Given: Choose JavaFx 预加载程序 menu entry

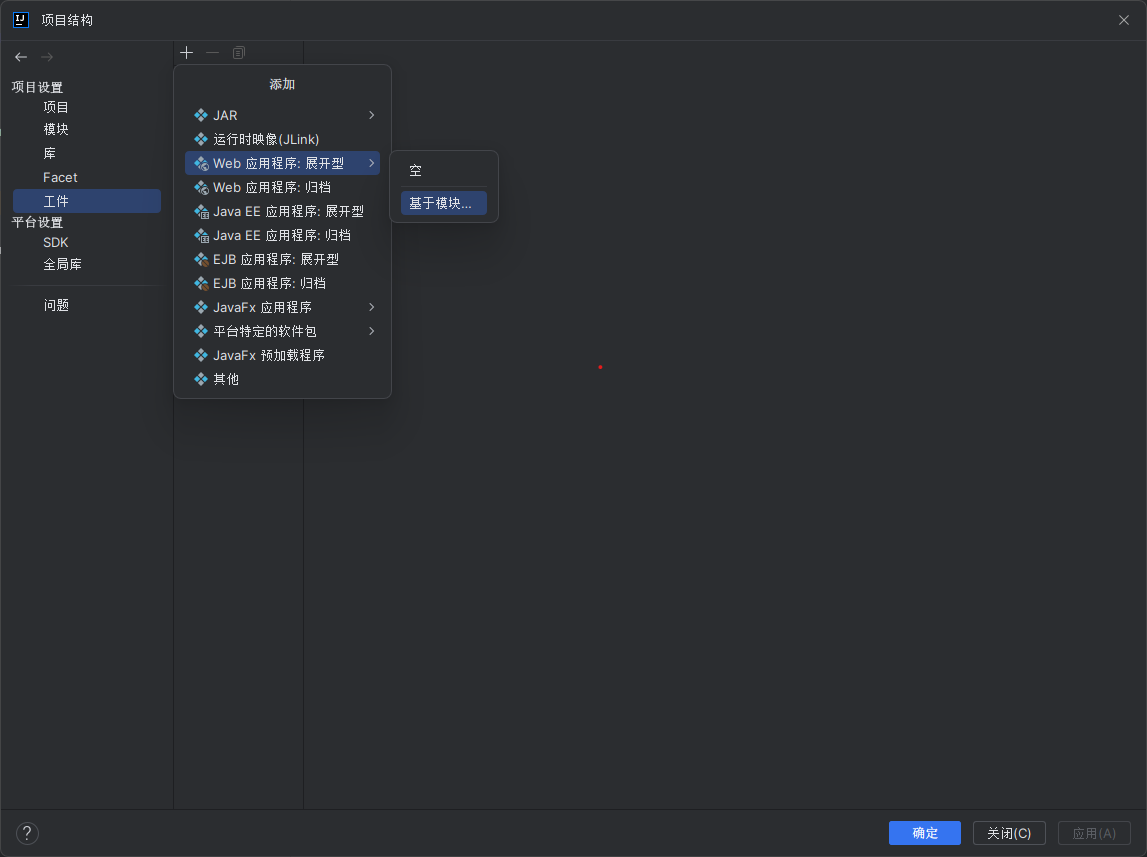Looking at the screenshot, I should tap(282, 355).
